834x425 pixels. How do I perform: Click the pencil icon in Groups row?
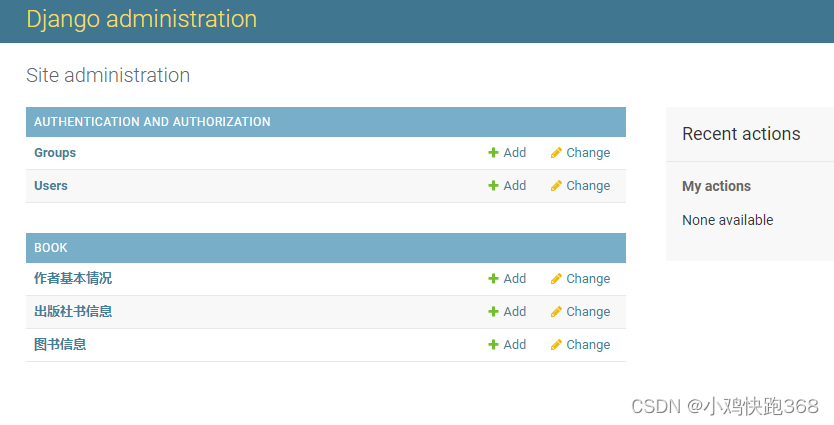click(556, 153)
